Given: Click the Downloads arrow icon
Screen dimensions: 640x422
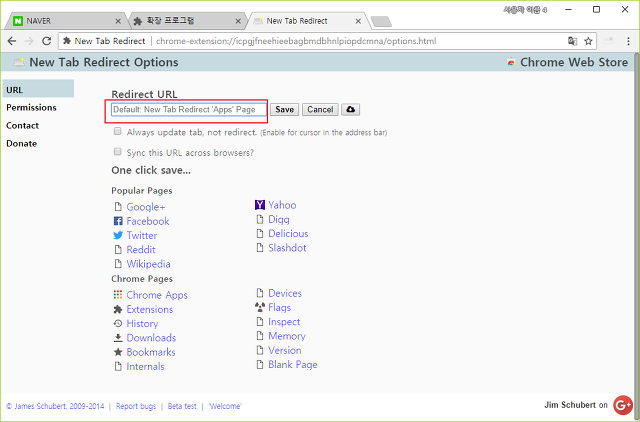Looking at the screenshot, I should pos(118,338).
